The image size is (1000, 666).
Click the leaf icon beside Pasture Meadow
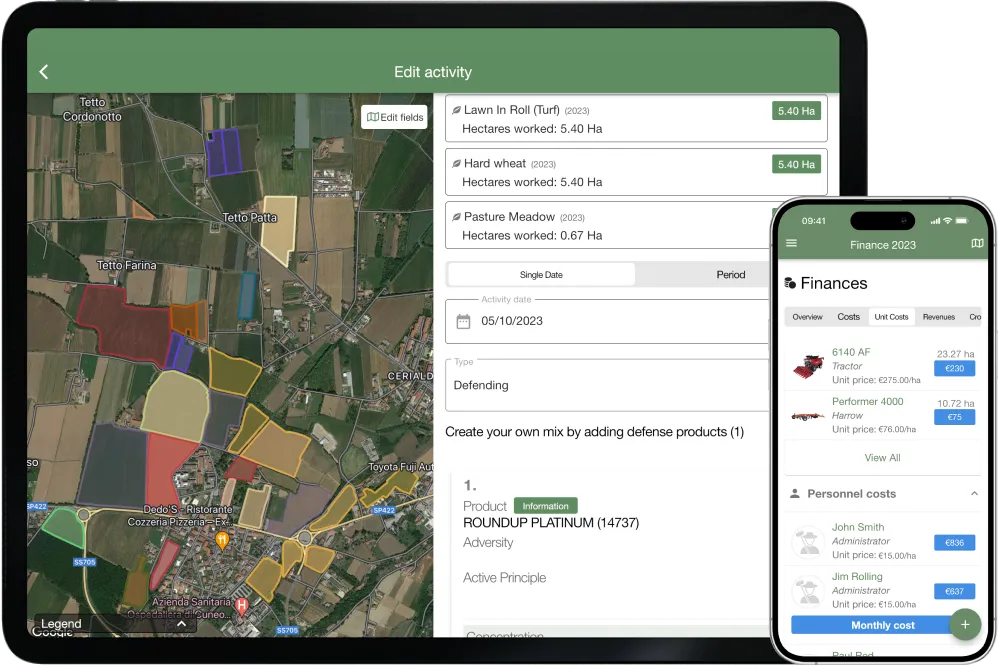coord(457,217)
